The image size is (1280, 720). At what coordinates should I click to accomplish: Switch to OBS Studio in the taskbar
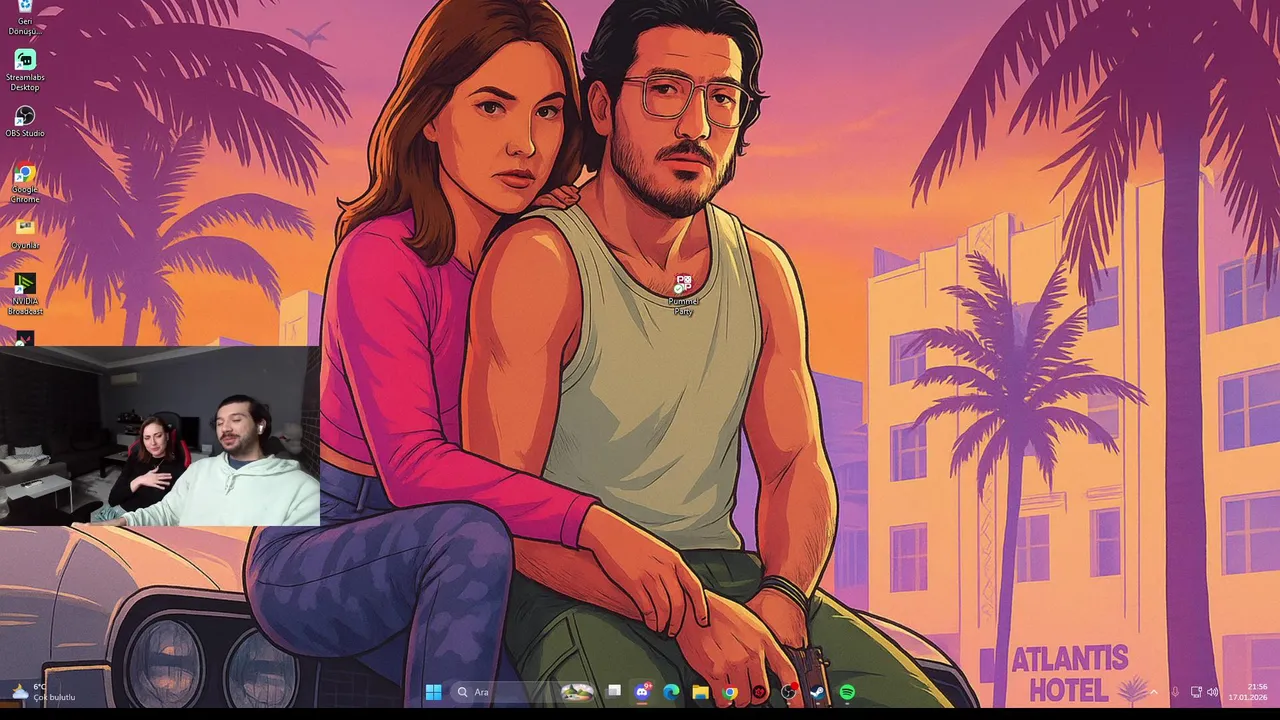pos(789,692)
